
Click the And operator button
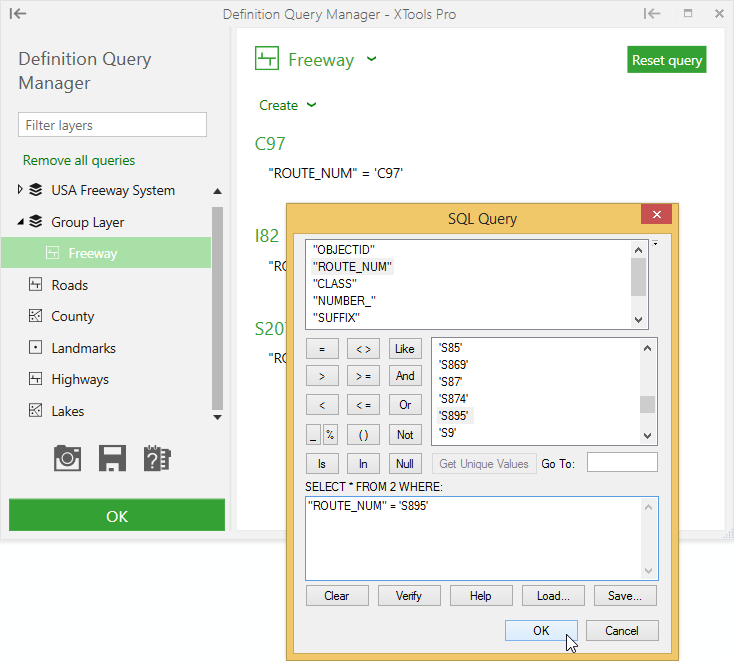pos(405,376)
